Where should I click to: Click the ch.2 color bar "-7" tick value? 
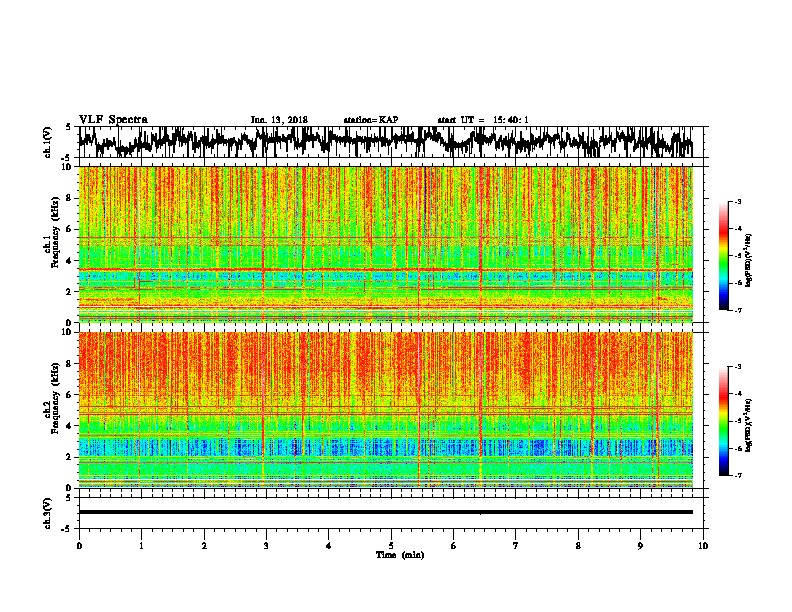(738, 476)
